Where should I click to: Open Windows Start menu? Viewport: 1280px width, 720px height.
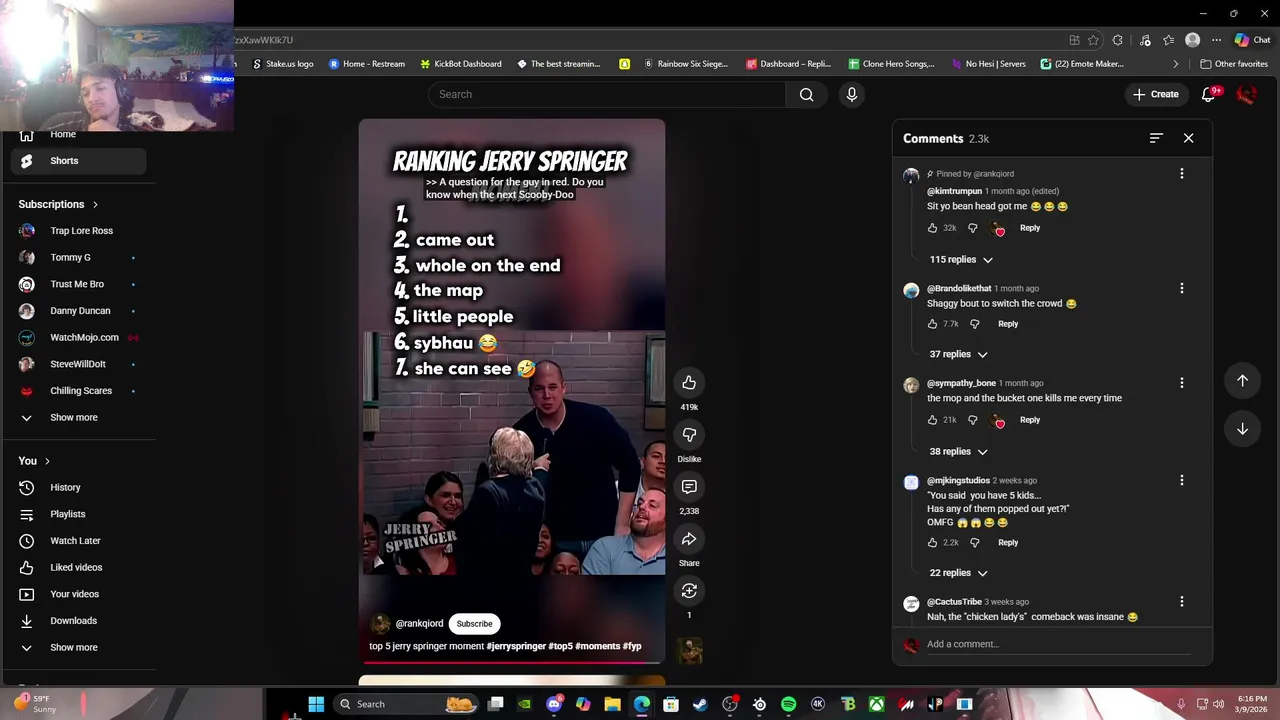pos(316,704)
